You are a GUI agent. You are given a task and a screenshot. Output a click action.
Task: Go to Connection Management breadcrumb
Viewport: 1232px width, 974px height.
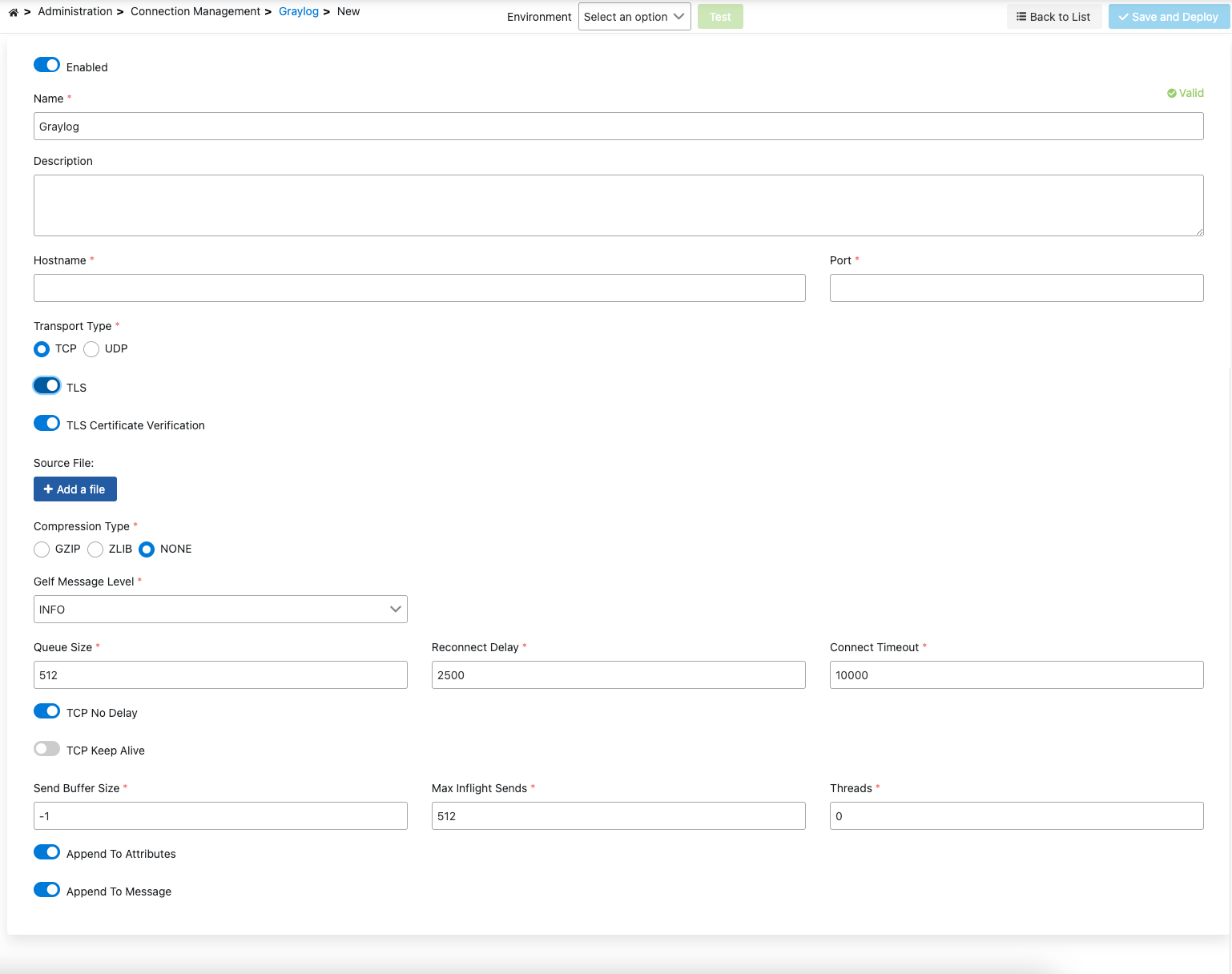(x=195, y=12)
